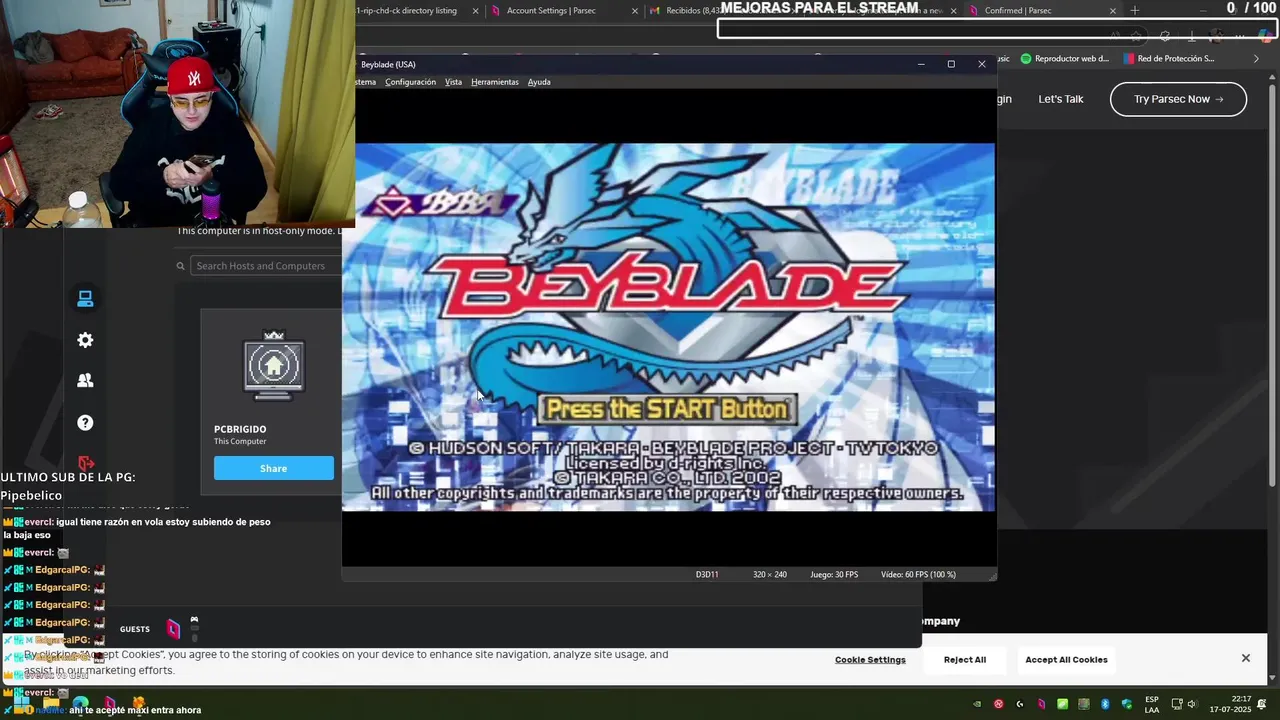Click the Parsec tray icon in system tray
Screen dimensions: 1280x720
pos(1041,704)
